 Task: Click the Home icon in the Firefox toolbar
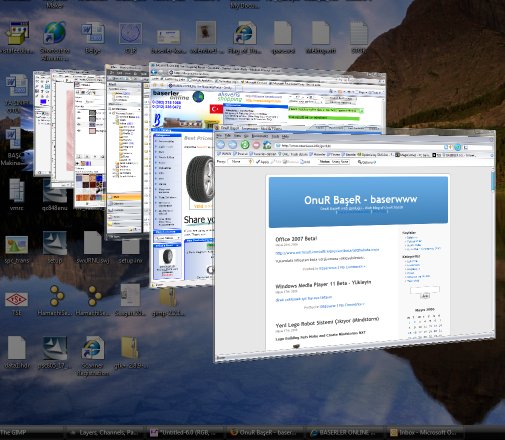pyautogui.click(x=267, y=145)
